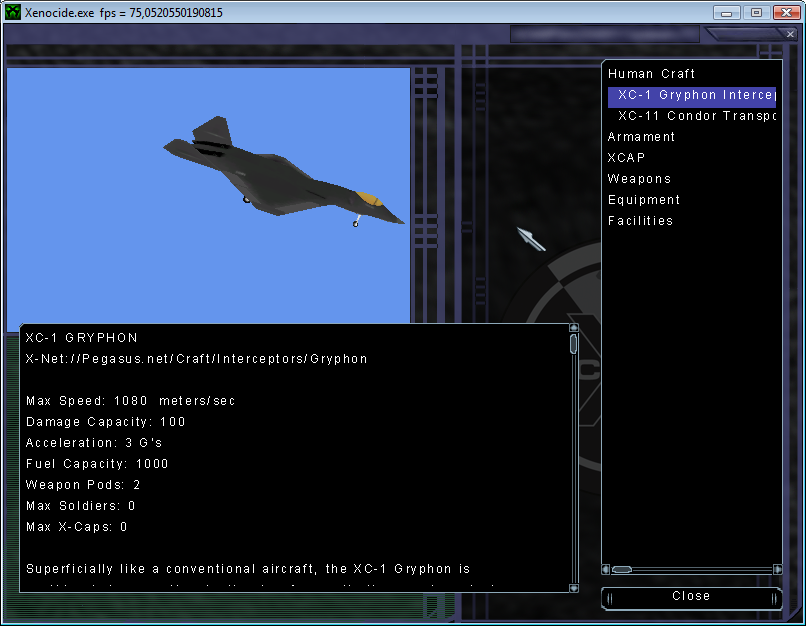This screenshot has width=806, height=626.
Task: Minimize the Xenocide window
Action: tap(726, 12)
